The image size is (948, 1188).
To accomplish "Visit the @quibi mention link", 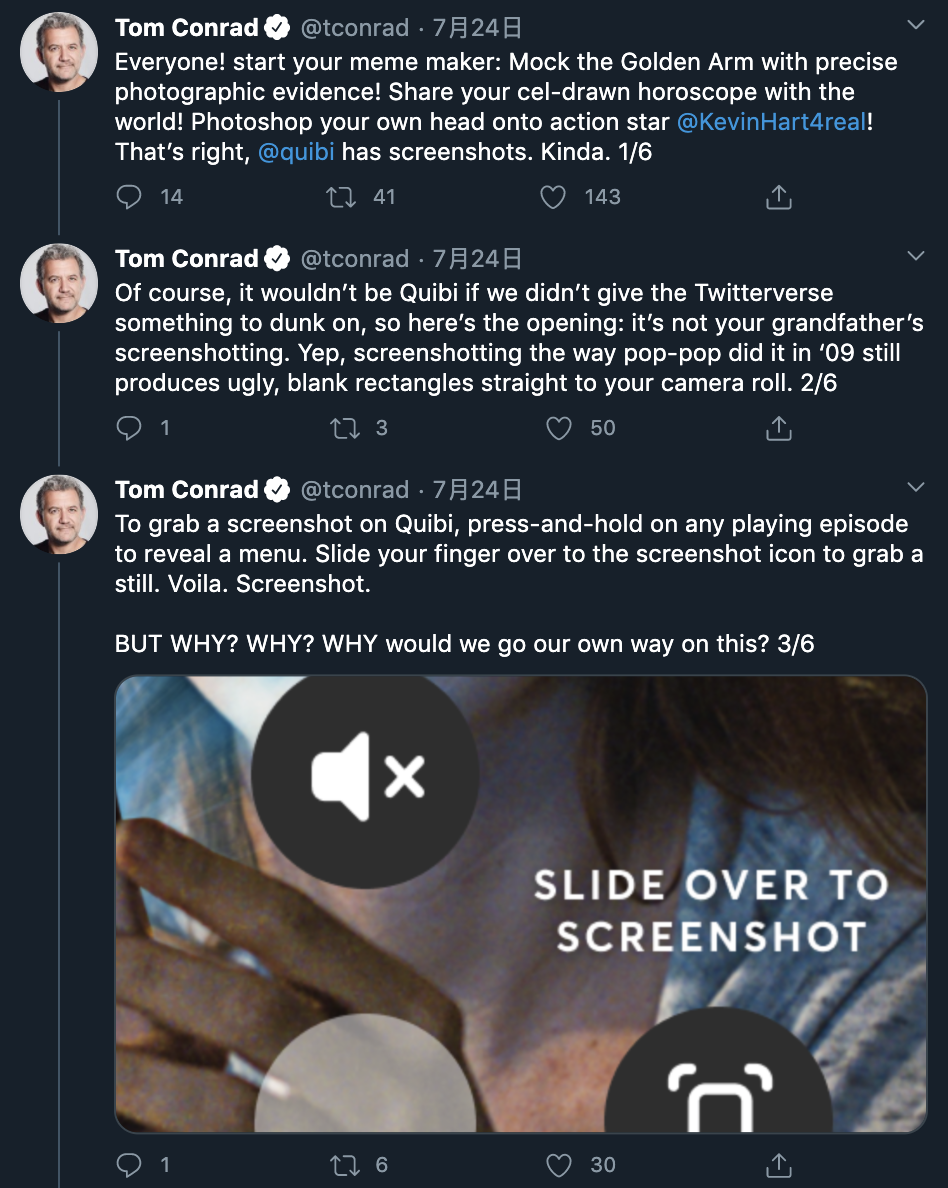I will 297,154.
